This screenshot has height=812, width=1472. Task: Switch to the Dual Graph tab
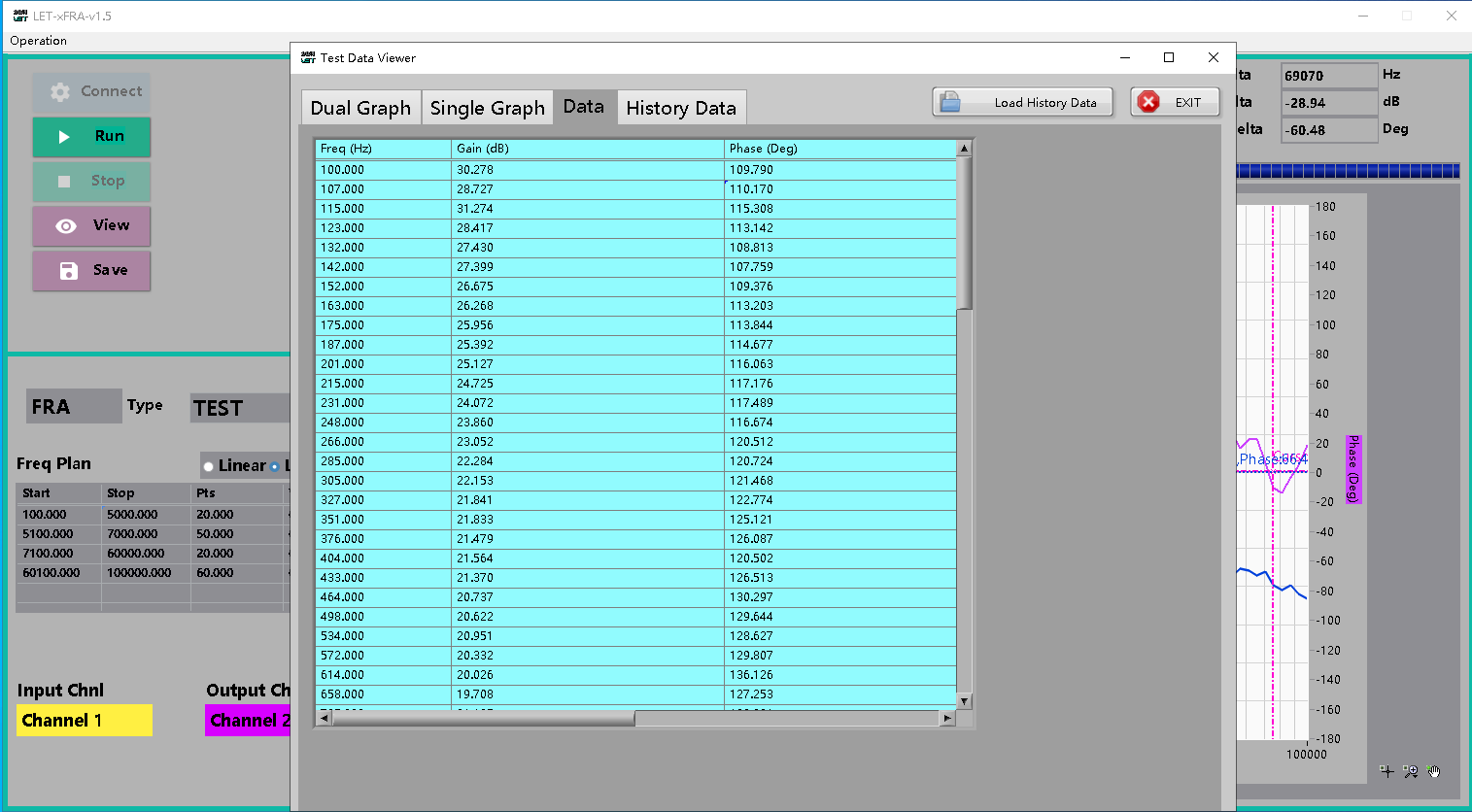coord(360,108)
